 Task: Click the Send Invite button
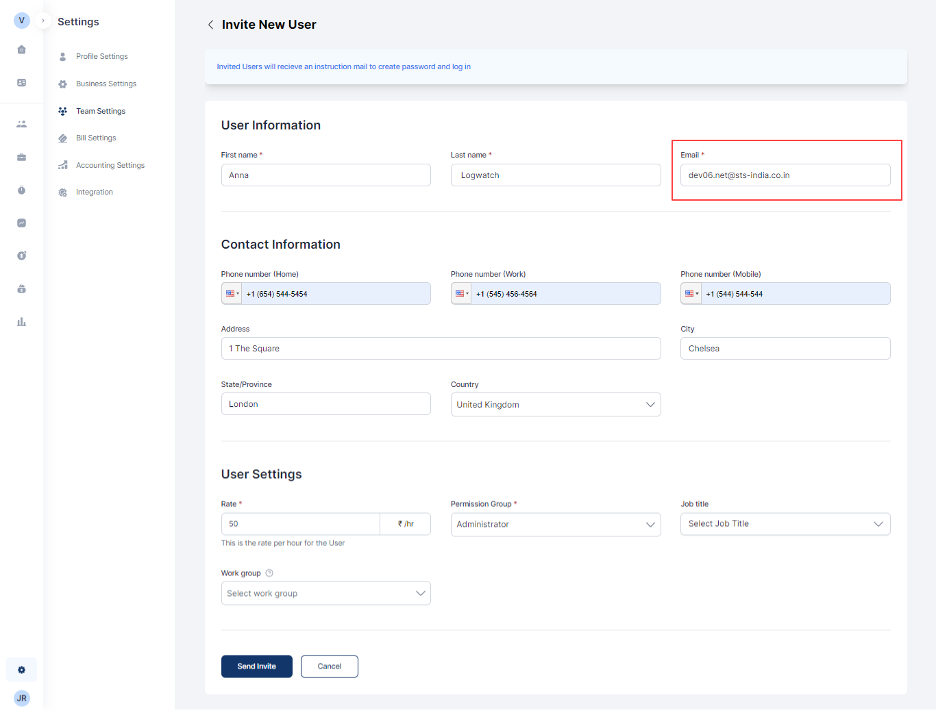pos(256,666)
